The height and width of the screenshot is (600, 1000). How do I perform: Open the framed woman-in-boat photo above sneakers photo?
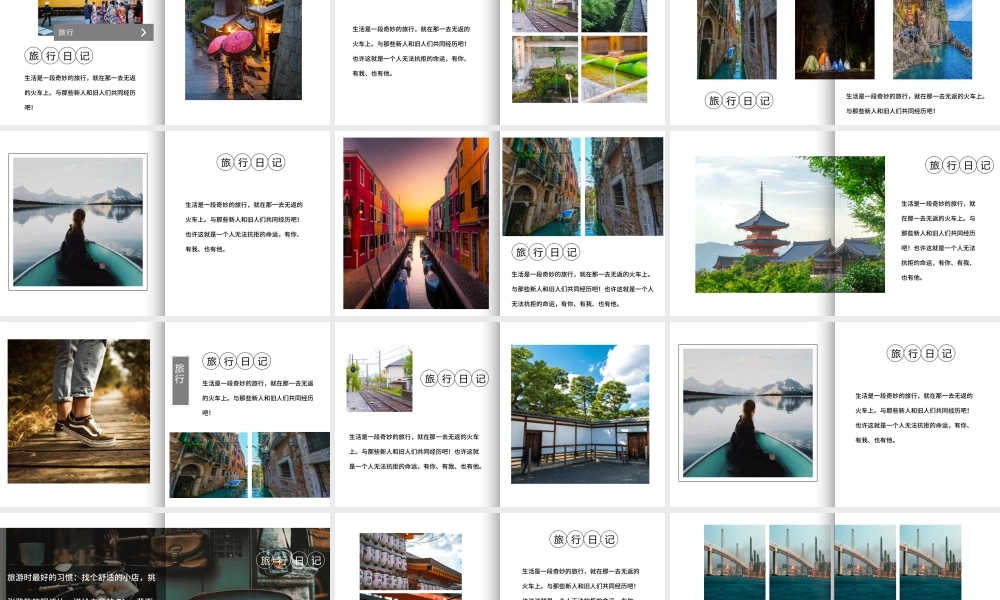pyautogui.click(x=78, y=222)
